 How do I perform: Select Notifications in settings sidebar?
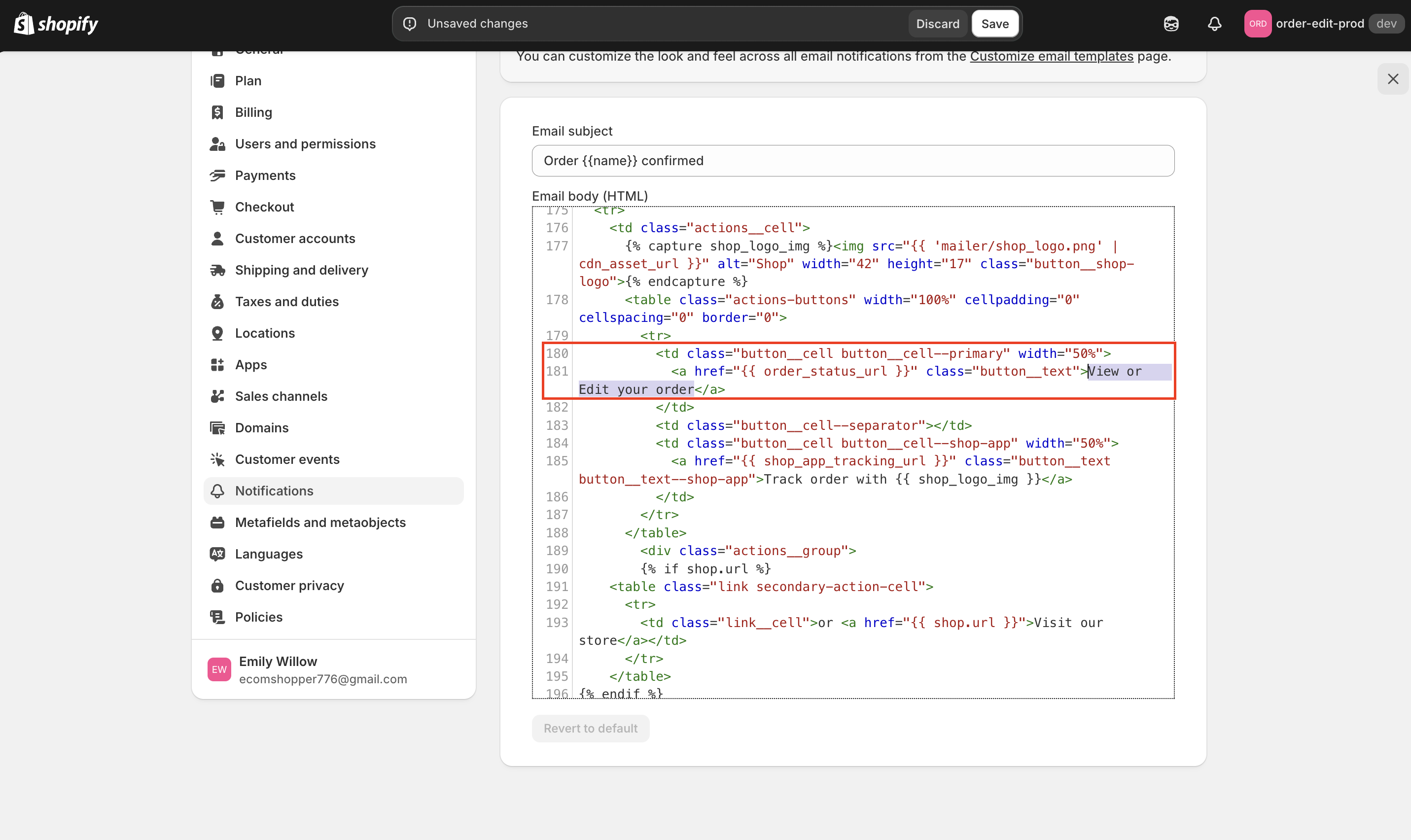pyautogui.click(x=274, y=491)
